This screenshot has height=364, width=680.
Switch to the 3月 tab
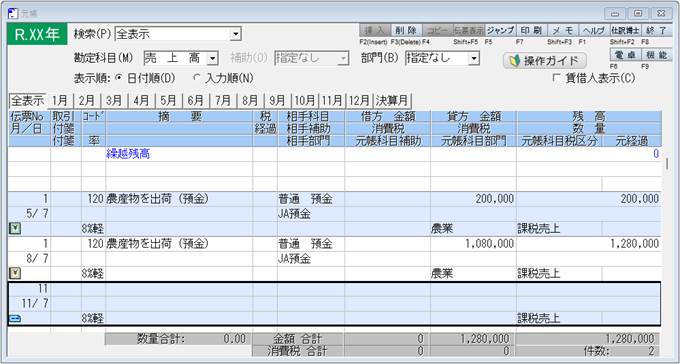pyautogui.click(x=114, y=101)
